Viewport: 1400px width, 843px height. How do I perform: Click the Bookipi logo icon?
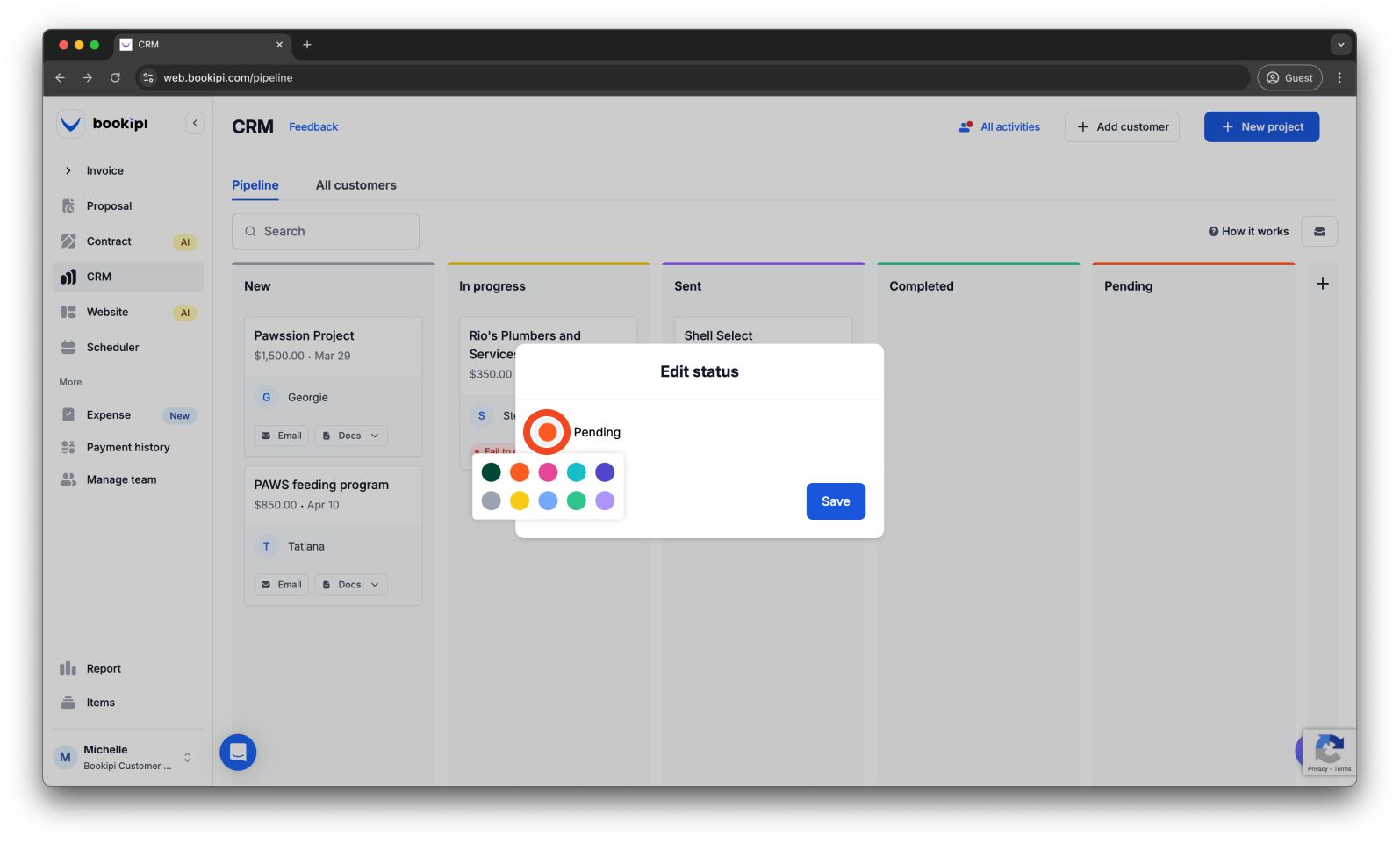tap(70, 124)
